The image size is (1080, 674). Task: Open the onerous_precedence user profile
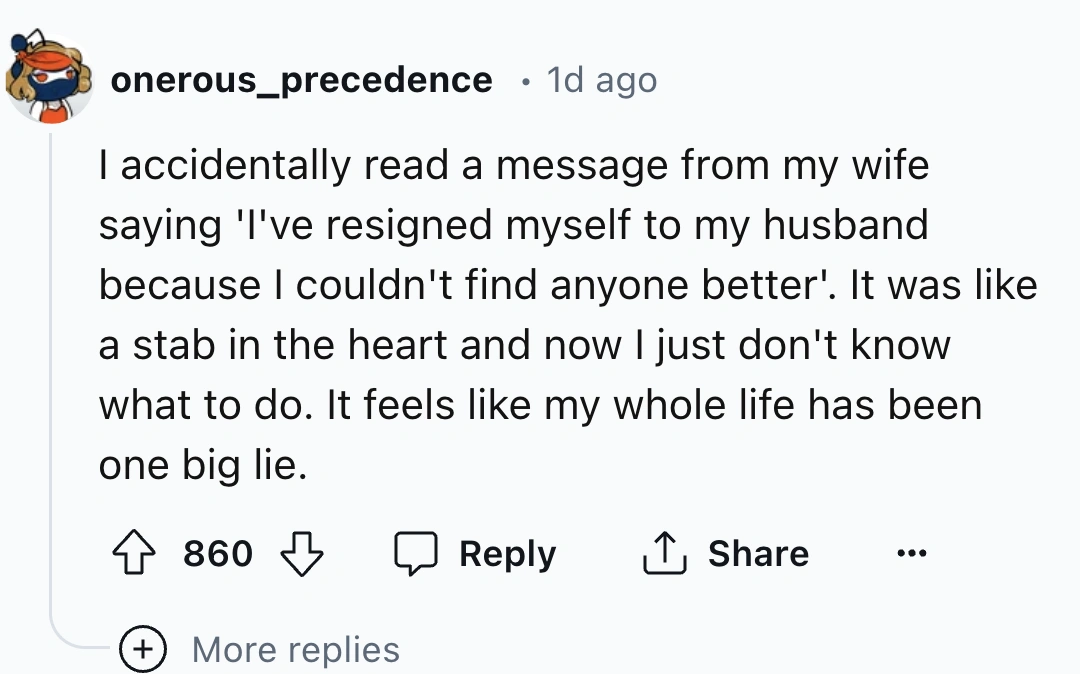click(x=301, y=80)
